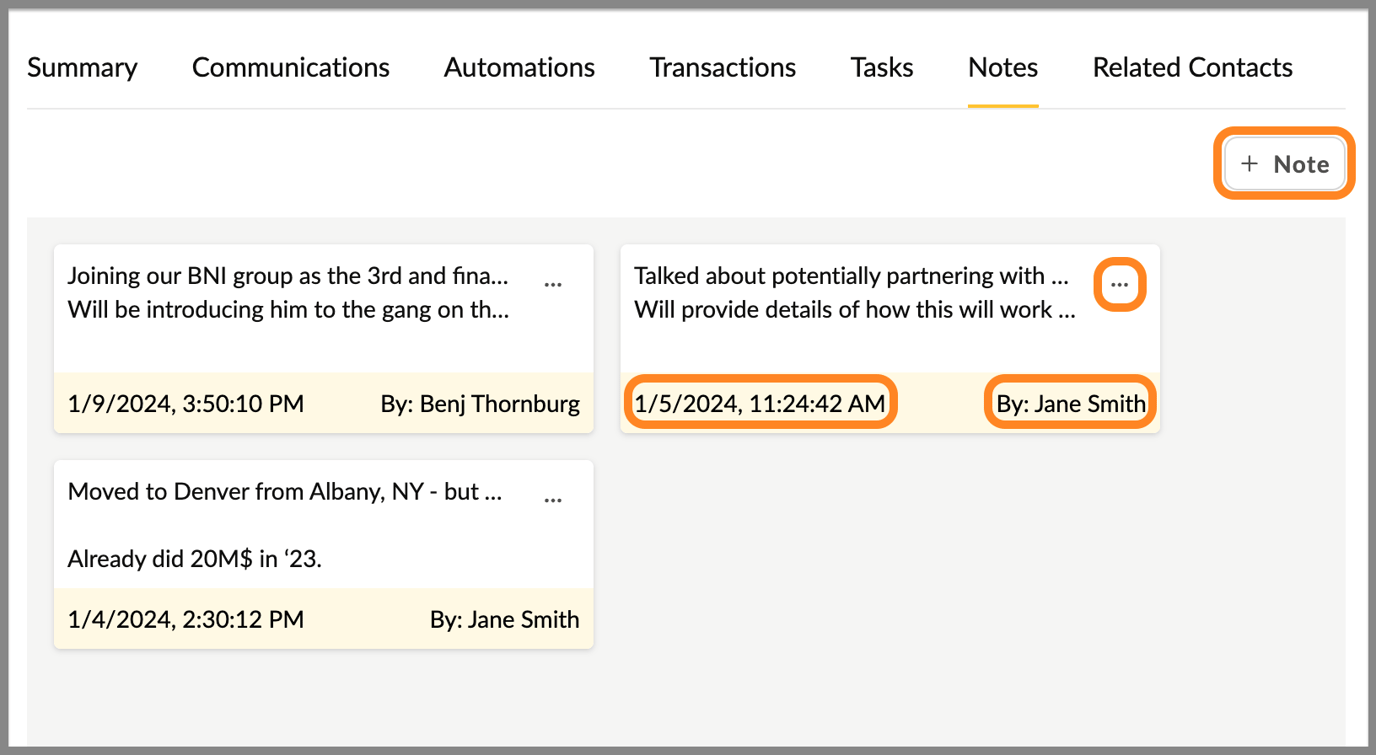Select the Automations tab
The height and width of the screenshot is (755, 1376).
tap(519, 67)
